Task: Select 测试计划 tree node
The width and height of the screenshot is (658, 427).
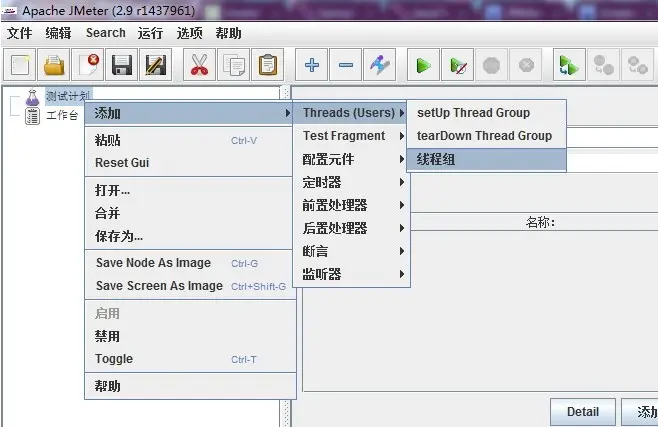Action: pyautogui.click(x=68, y=96)
